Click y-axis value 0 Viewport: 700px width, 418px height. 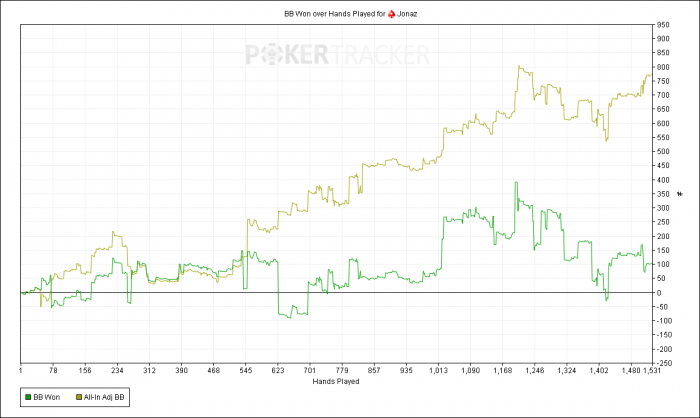click(x=659, y=293)
